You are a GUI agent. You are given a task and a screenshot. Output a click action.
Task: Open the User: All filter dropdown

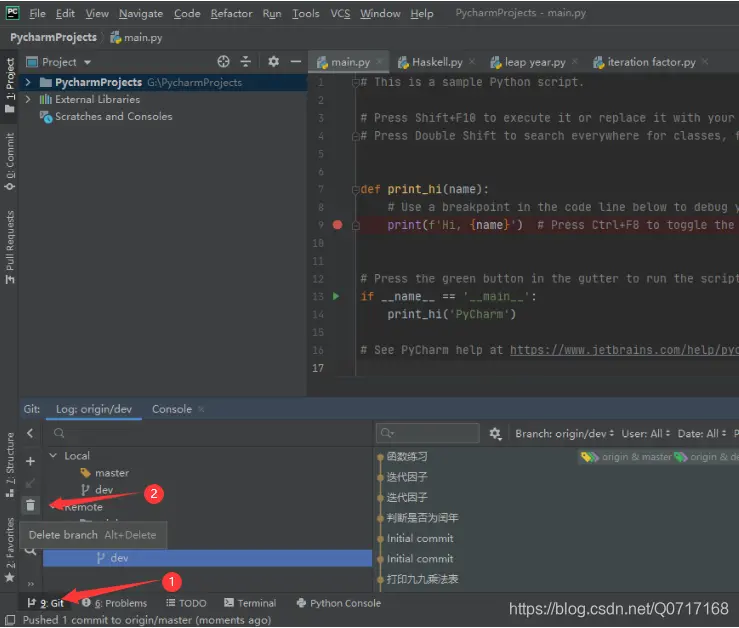pyautogui.click(x=645, y=434)
